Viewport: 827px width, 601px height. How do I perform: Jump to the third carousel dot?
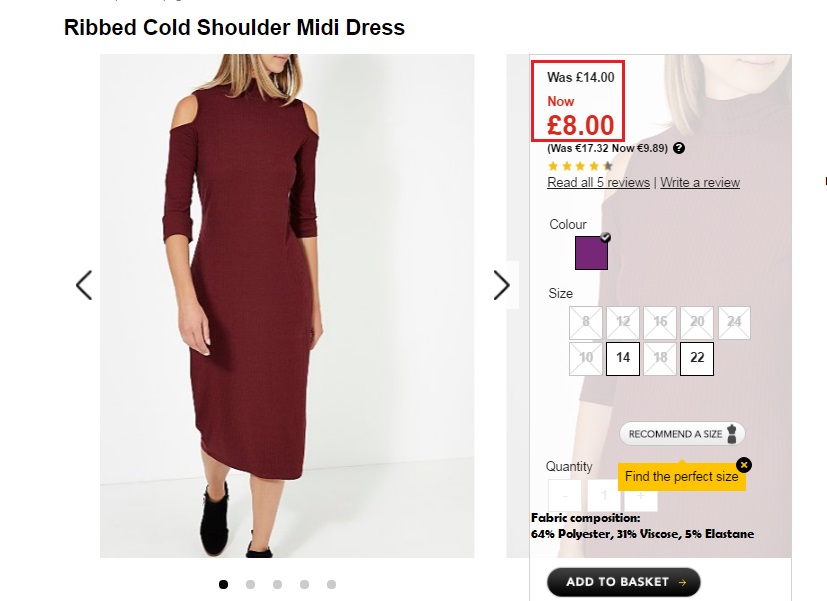click(277, 584)
